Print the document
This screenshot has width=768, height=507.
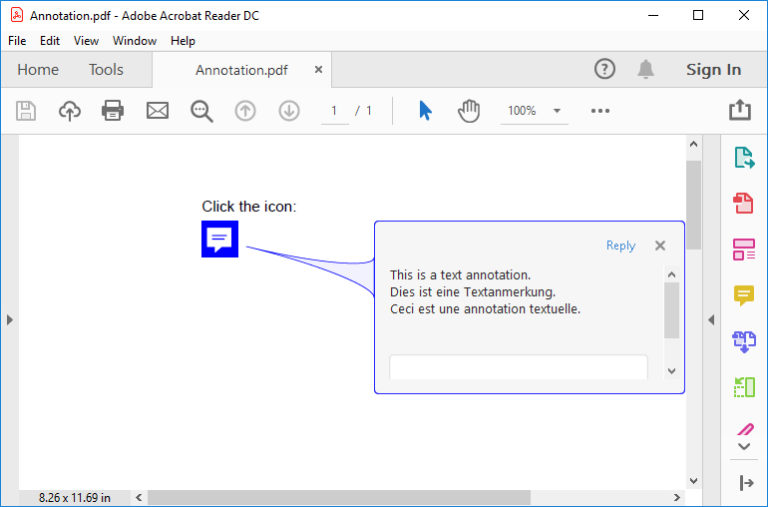(x=113, y=110)
